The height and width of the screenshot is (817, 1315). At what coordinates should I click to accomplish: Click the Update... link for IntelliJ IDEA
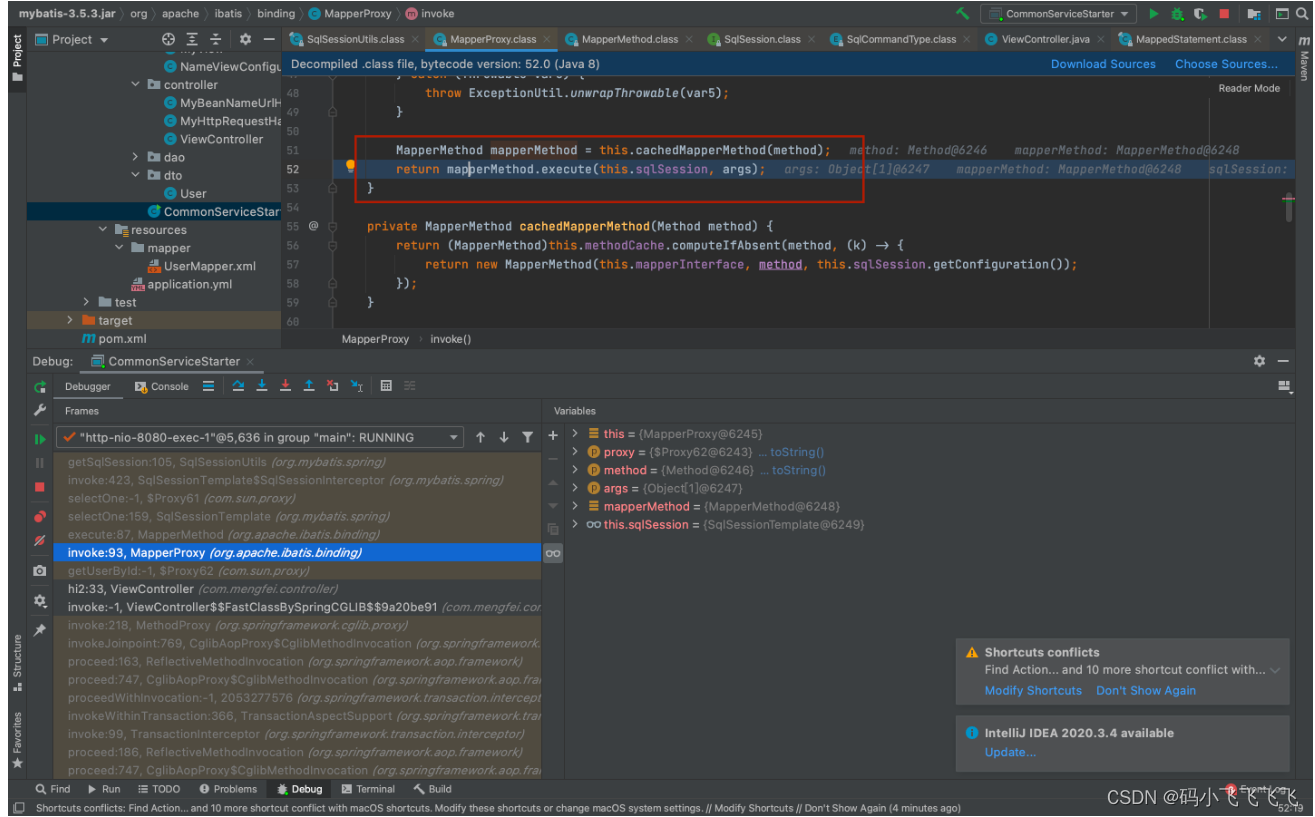coord(1010,752)
